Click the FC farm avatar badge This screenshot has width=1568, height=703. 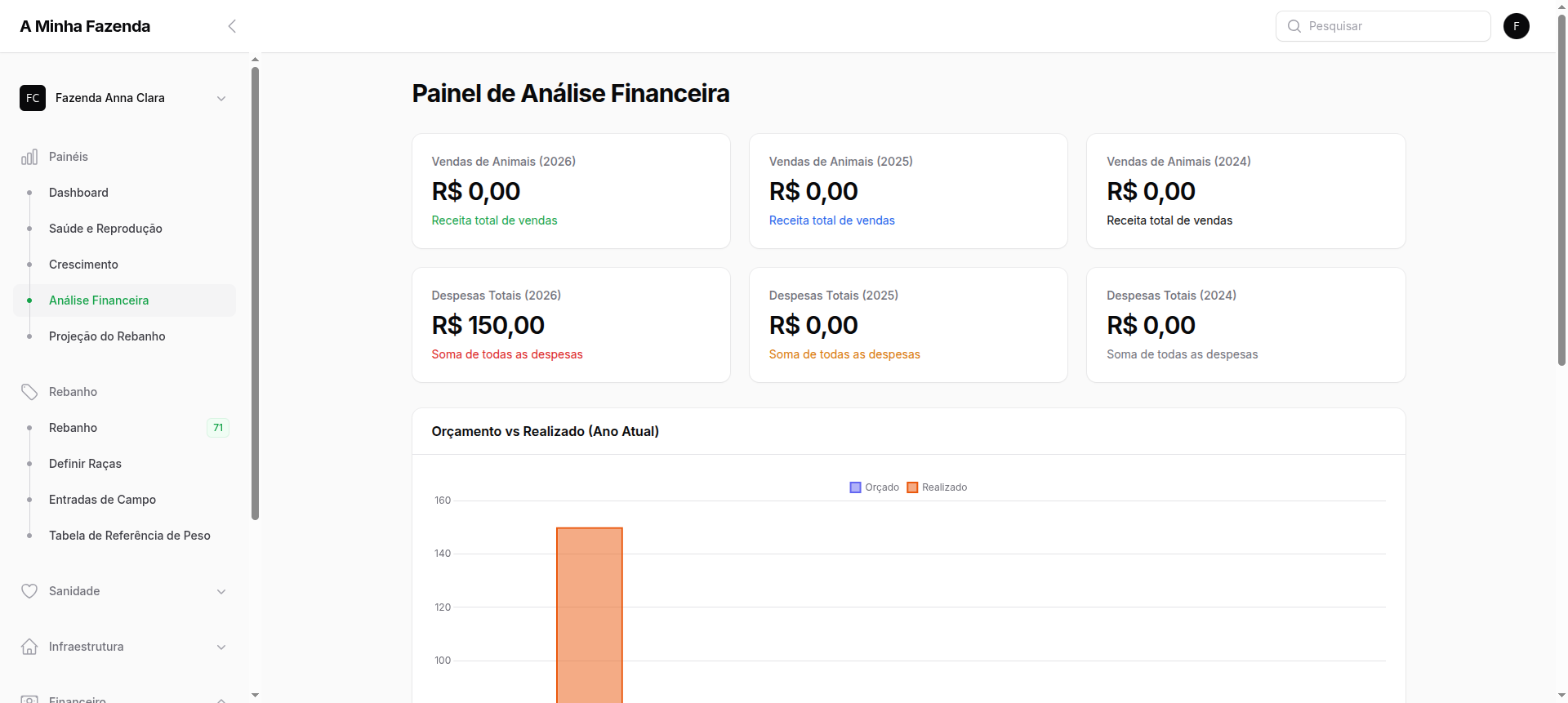(x=33, y=98)
